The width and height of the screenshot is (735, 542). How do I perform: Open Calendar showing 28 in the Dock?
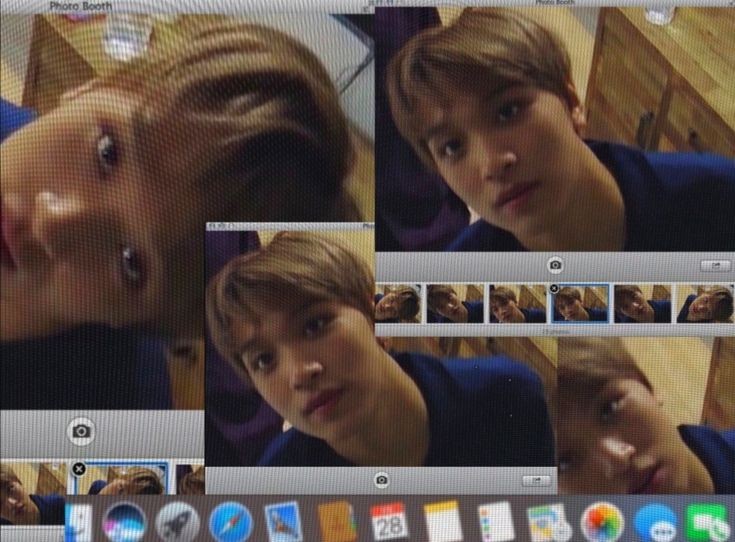[389, 522]
